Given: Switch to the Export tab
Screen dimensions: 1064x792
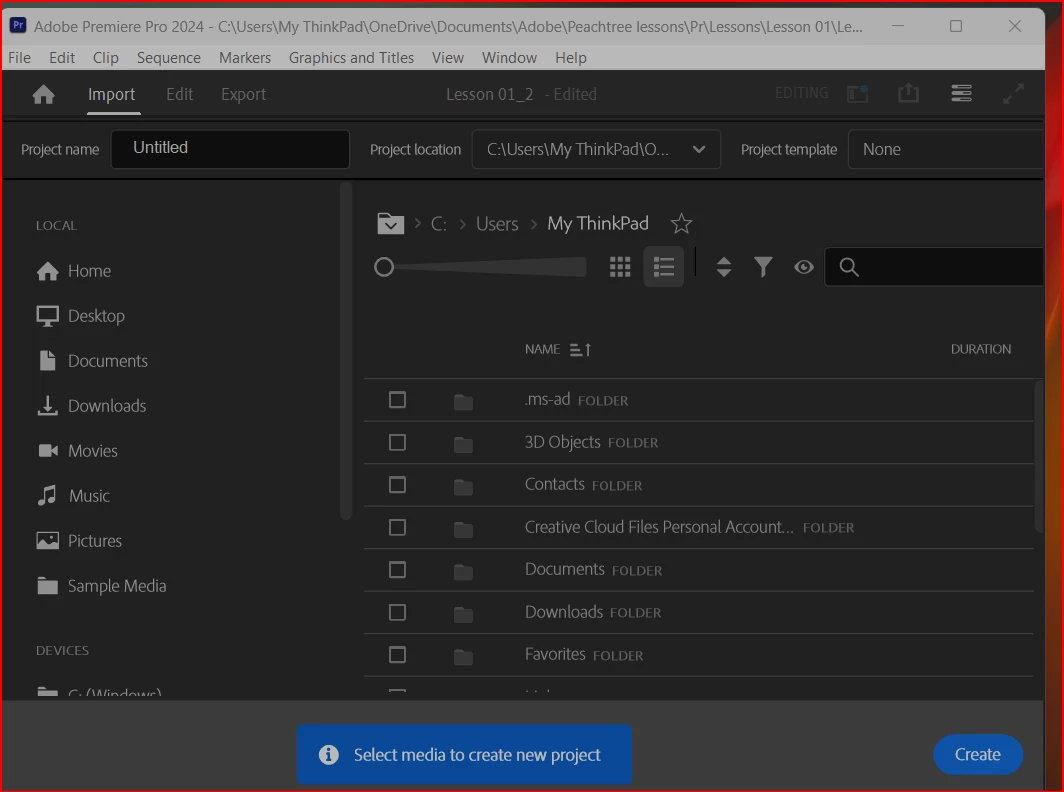Looking at the screenshot, I should (244, 94).
